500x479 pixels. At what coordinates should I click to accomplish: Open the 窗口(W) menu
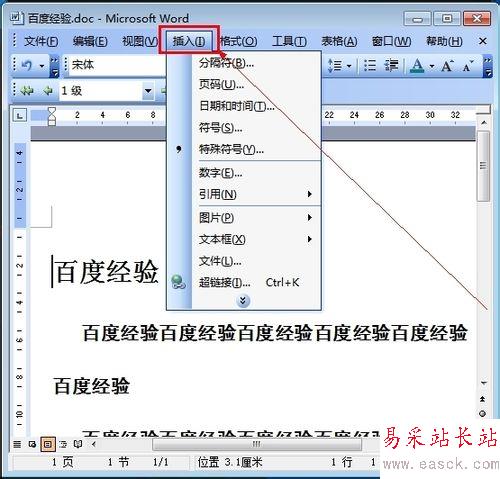click(x=391, y=41)
